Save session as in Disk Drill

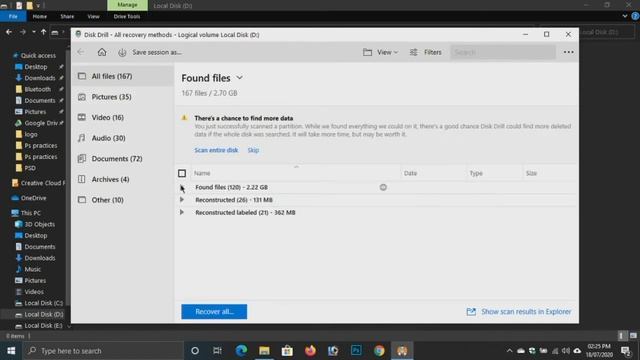pos(150,52)
